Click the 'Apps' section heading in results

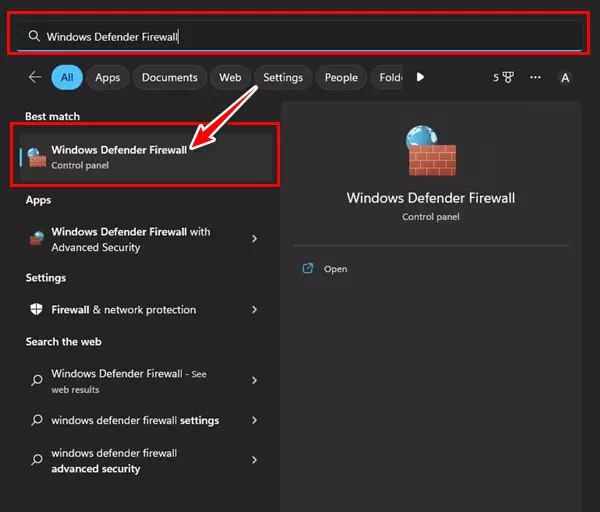[x=38, y=200]
